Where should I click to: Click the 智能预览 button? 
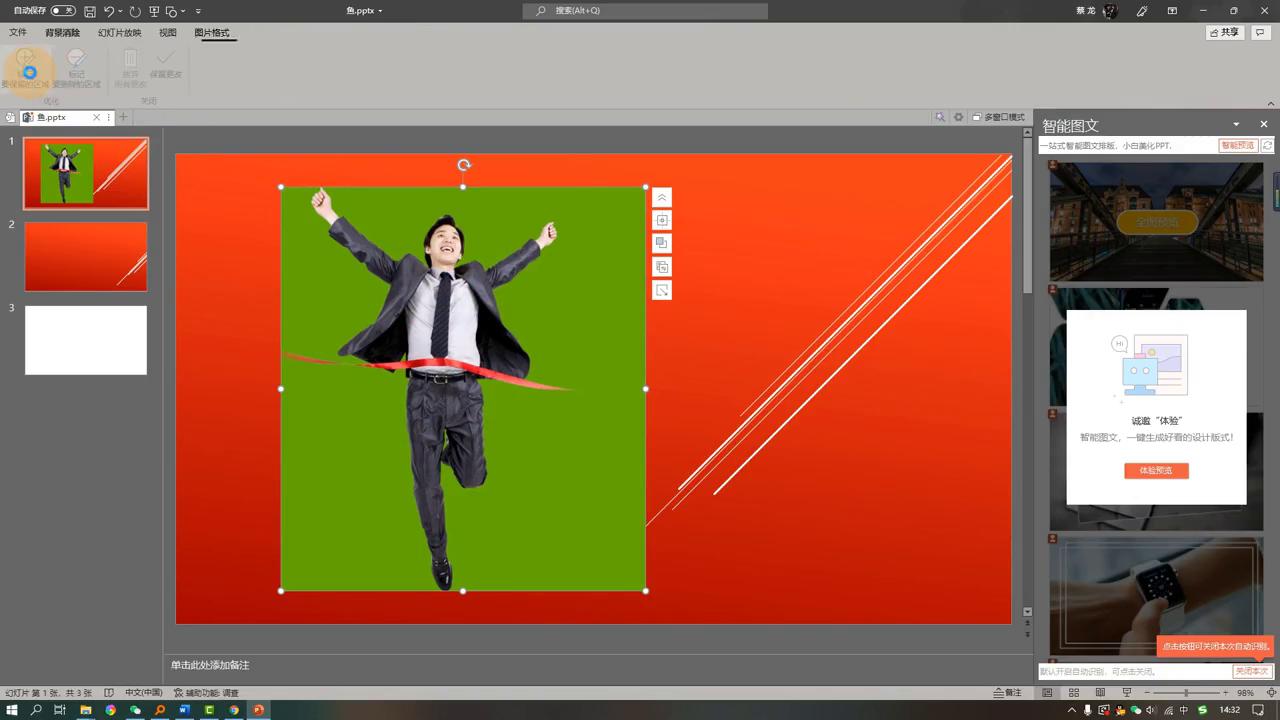pos(1238,146)
